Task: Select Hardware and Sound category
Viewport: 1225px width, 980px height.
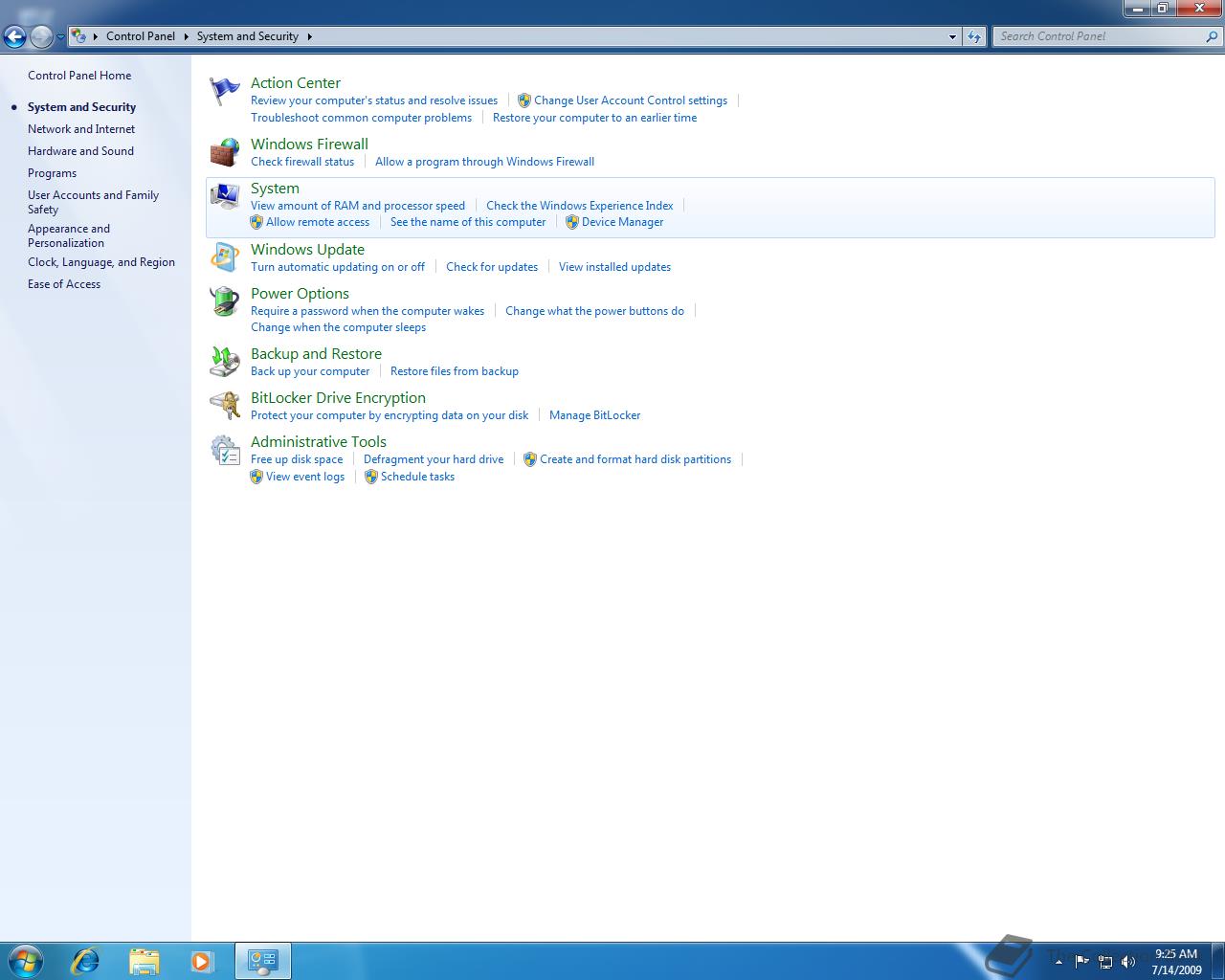Action: coord(80,151)
